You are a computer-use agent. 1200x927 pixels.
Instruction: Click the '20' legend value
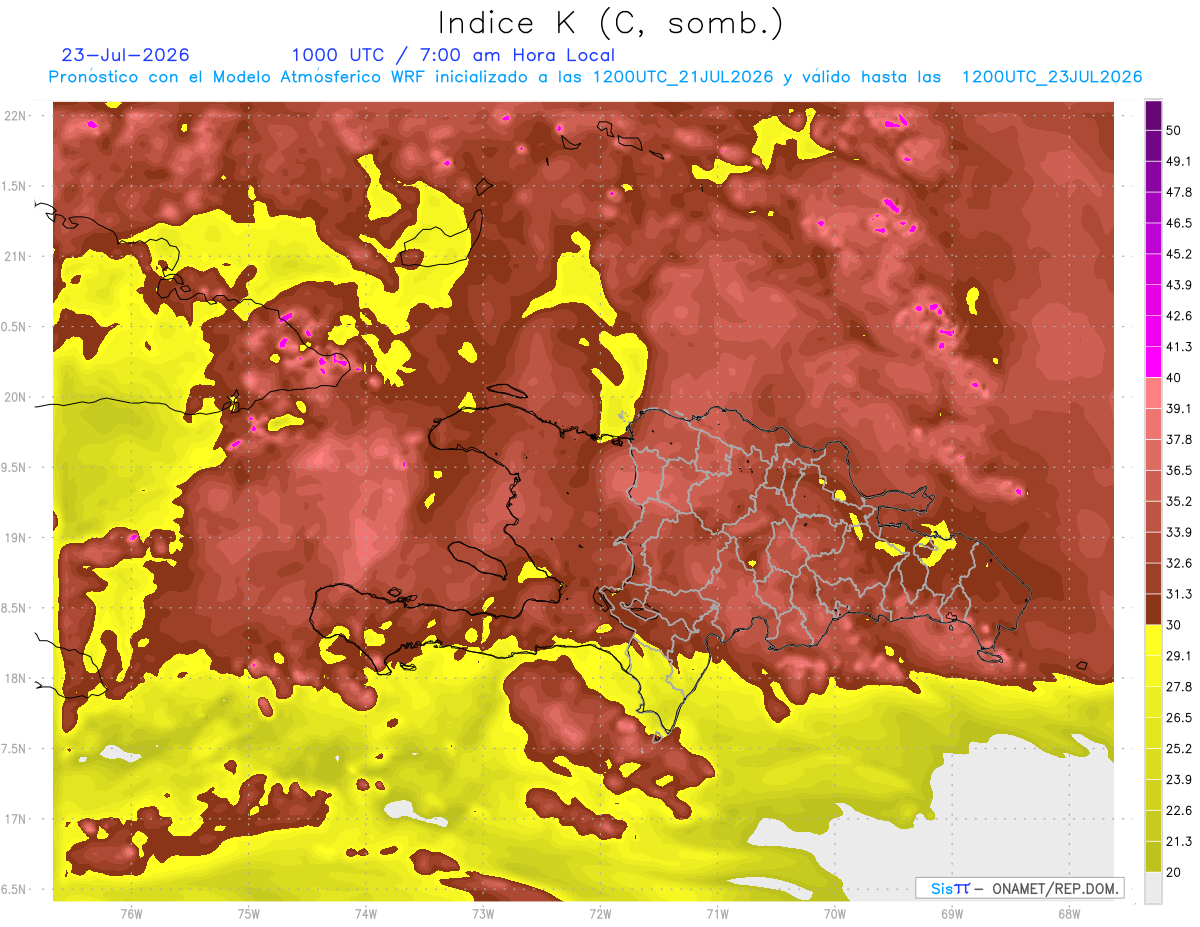(1173, 873)
